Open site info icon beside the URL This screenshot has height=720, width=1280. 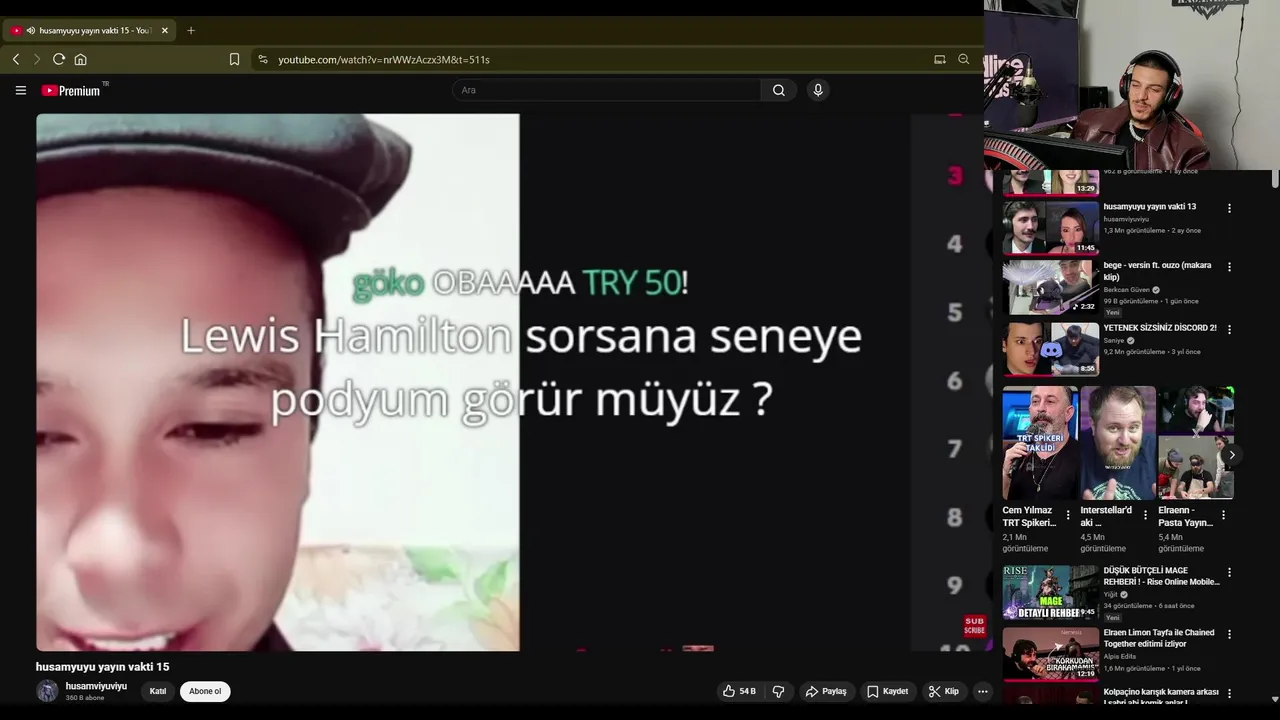coord(263,59)
